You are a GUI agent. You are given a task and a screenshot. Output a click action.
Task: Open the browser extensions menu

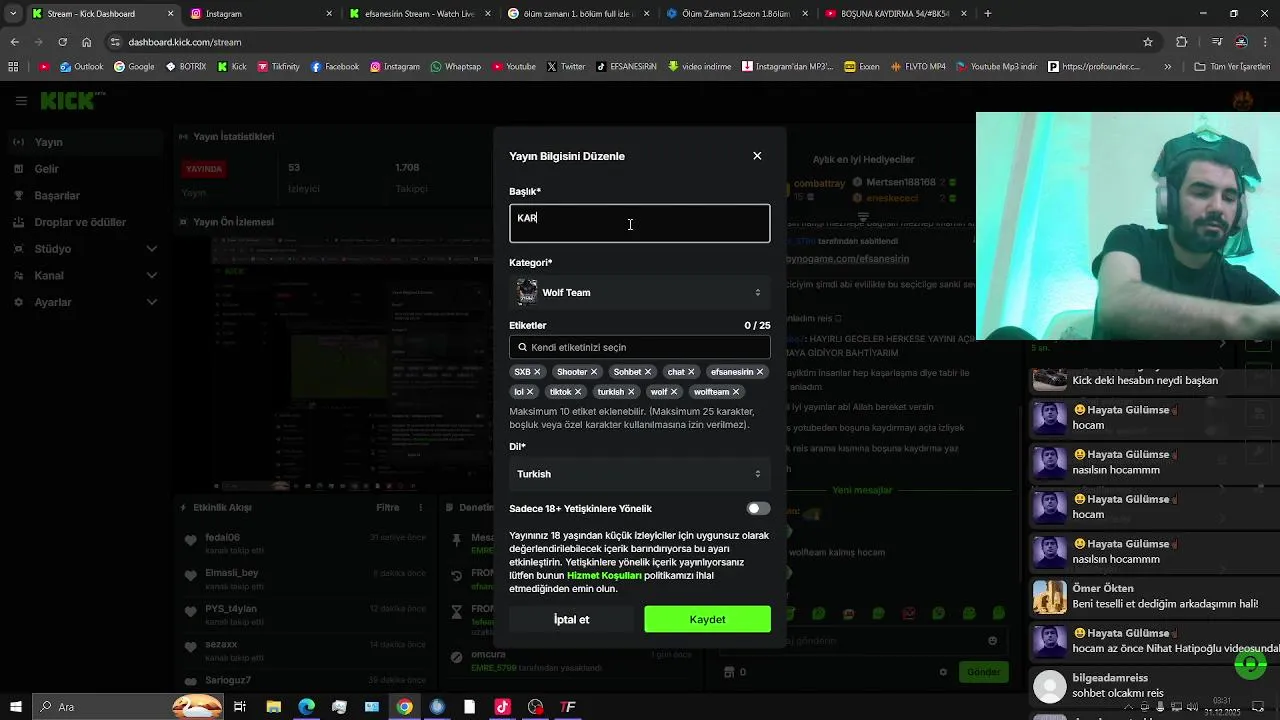click(1182, 42)
